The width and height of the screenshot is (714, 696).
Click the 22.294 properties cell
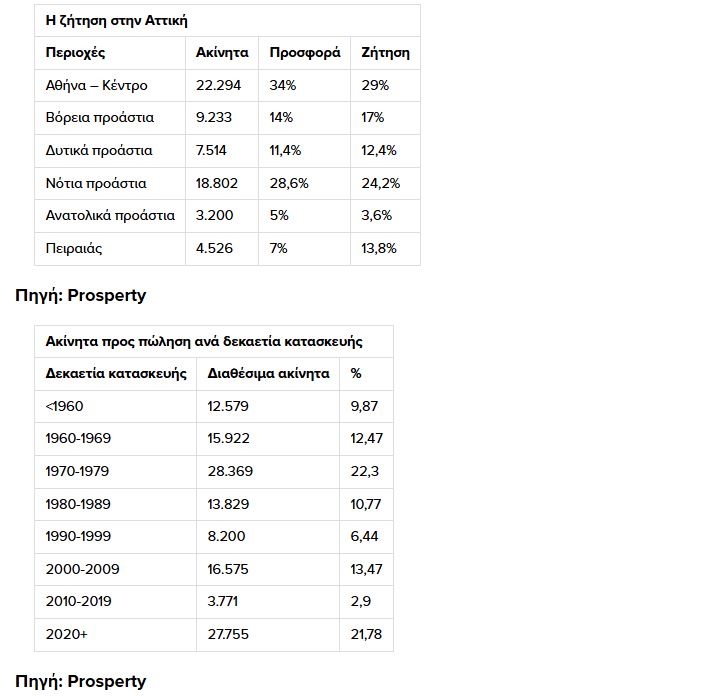point(218,85)
